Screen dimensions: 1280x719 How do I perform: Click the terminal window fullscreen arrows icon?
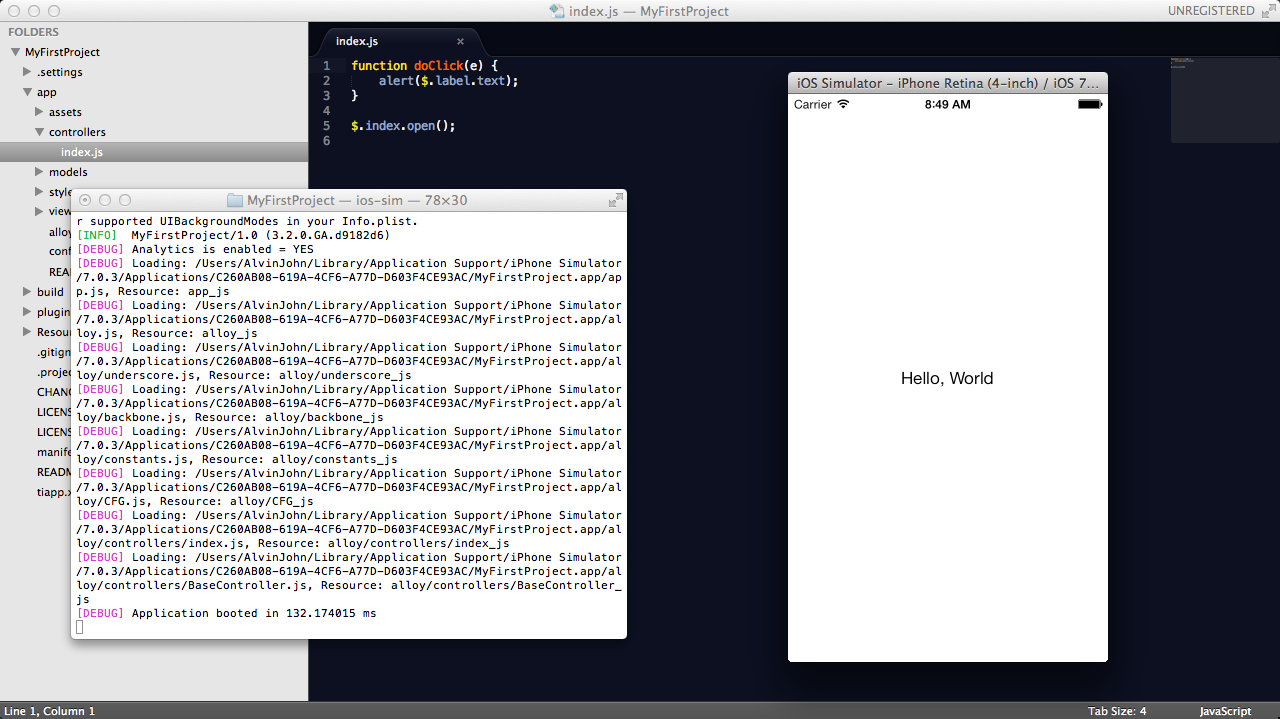pos(616,200)
